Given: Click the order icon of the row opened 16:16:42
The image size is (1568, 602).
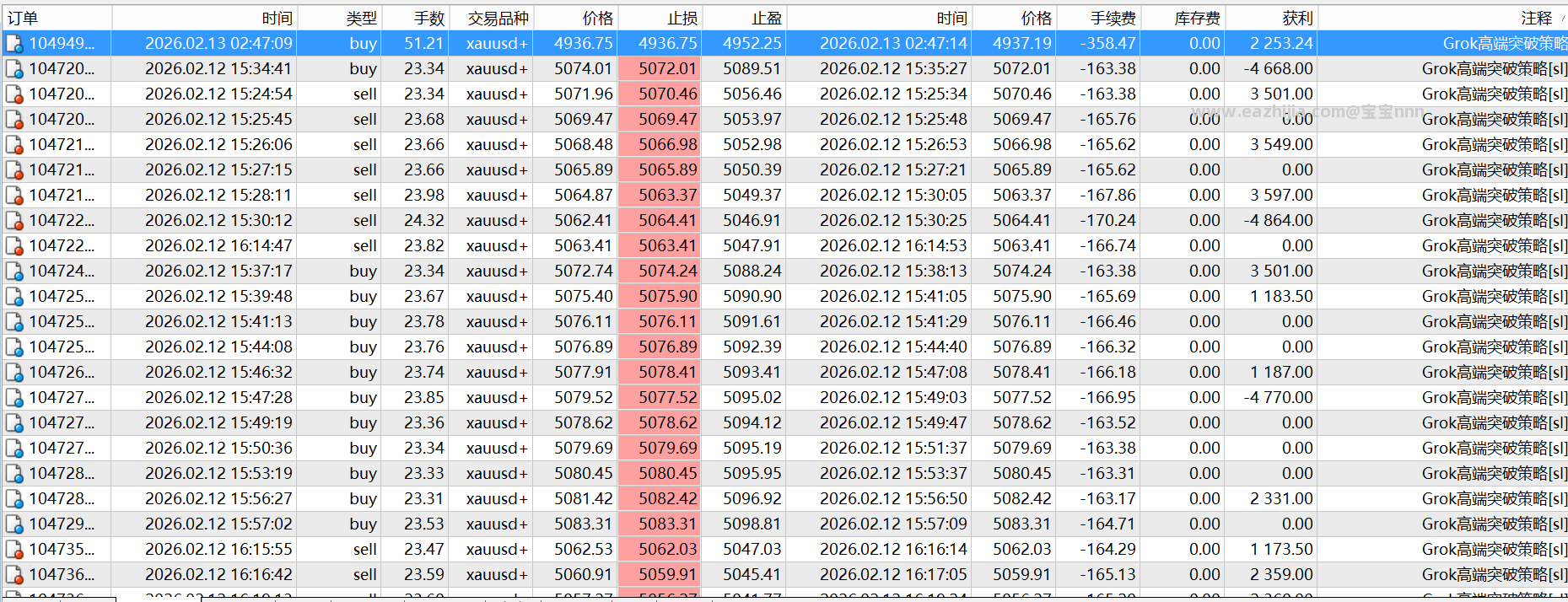Looking at the screenshot, I should coord(14,575).
